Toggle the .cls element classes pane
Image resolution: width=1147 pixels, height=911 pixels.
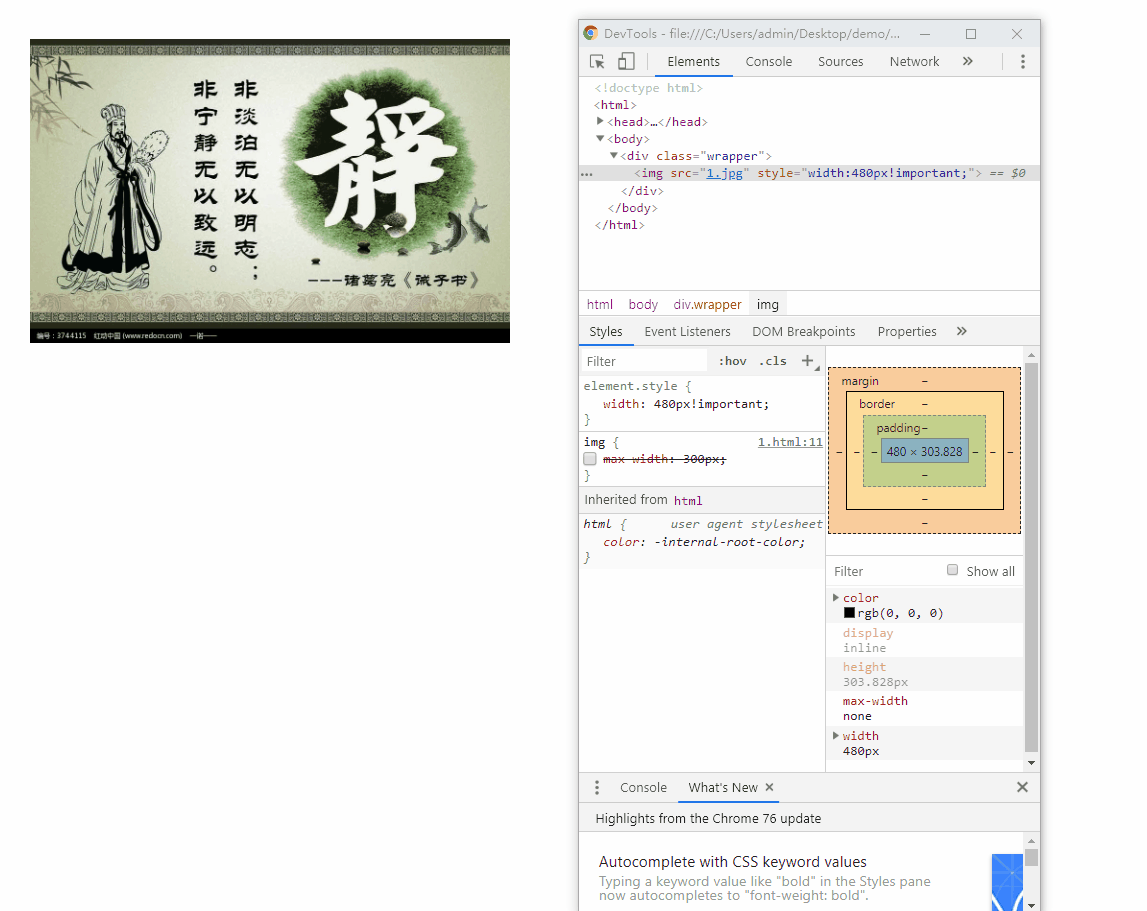pos(772,361)
